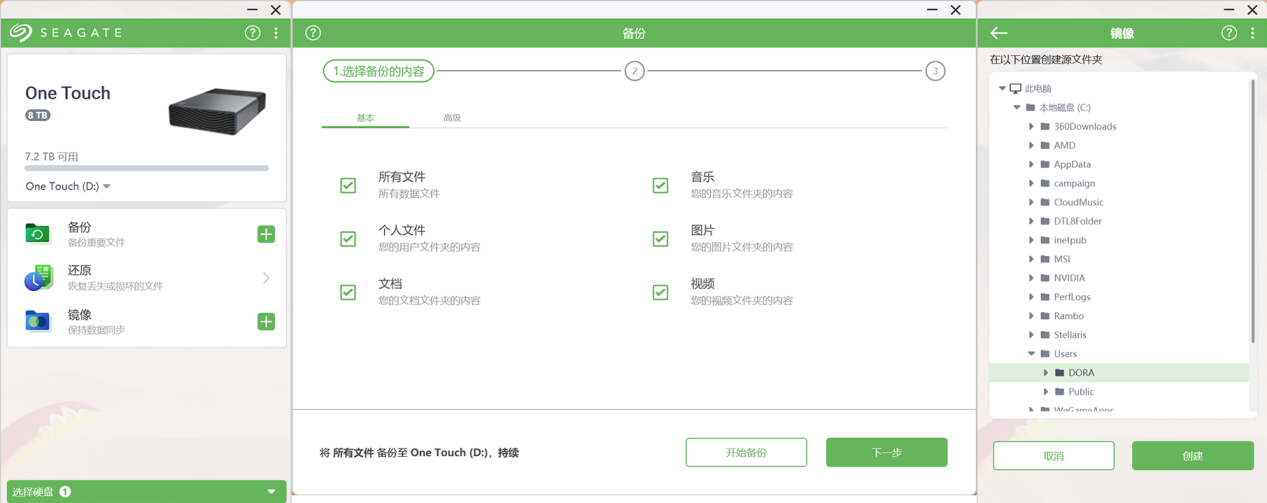Expand the DORA folder tree node
Image resolution: width=1267 pixels, height=503 pixels.
tap(1046, 373)
